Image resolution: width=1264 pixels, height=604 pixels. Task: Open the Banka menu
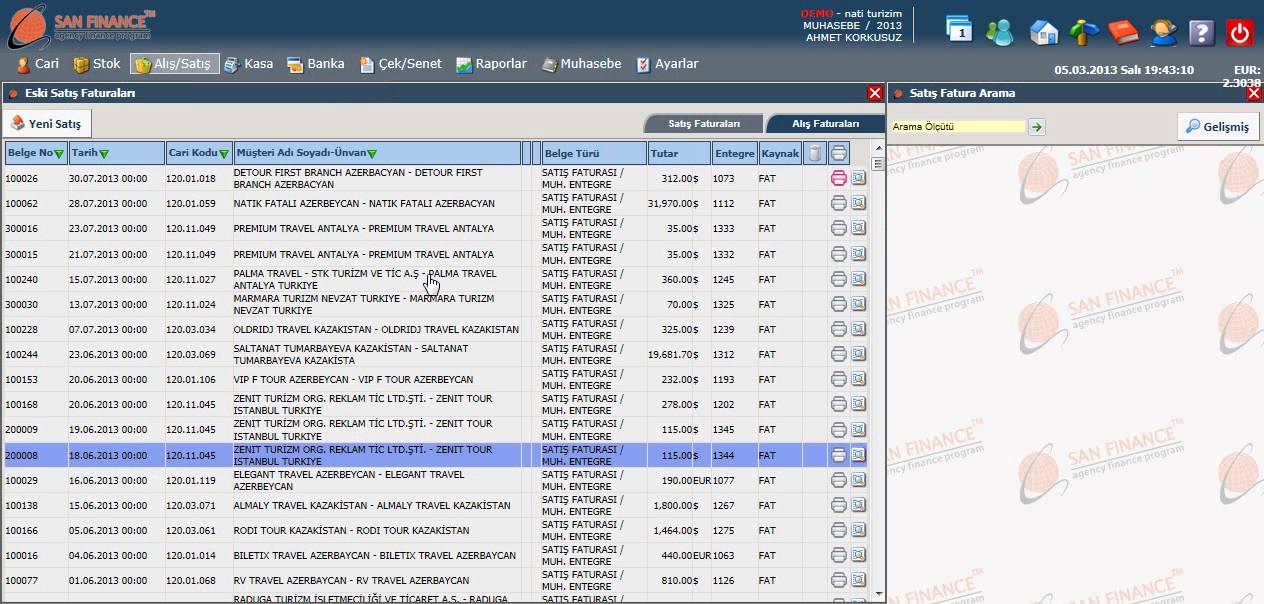[x=315, y=63]
